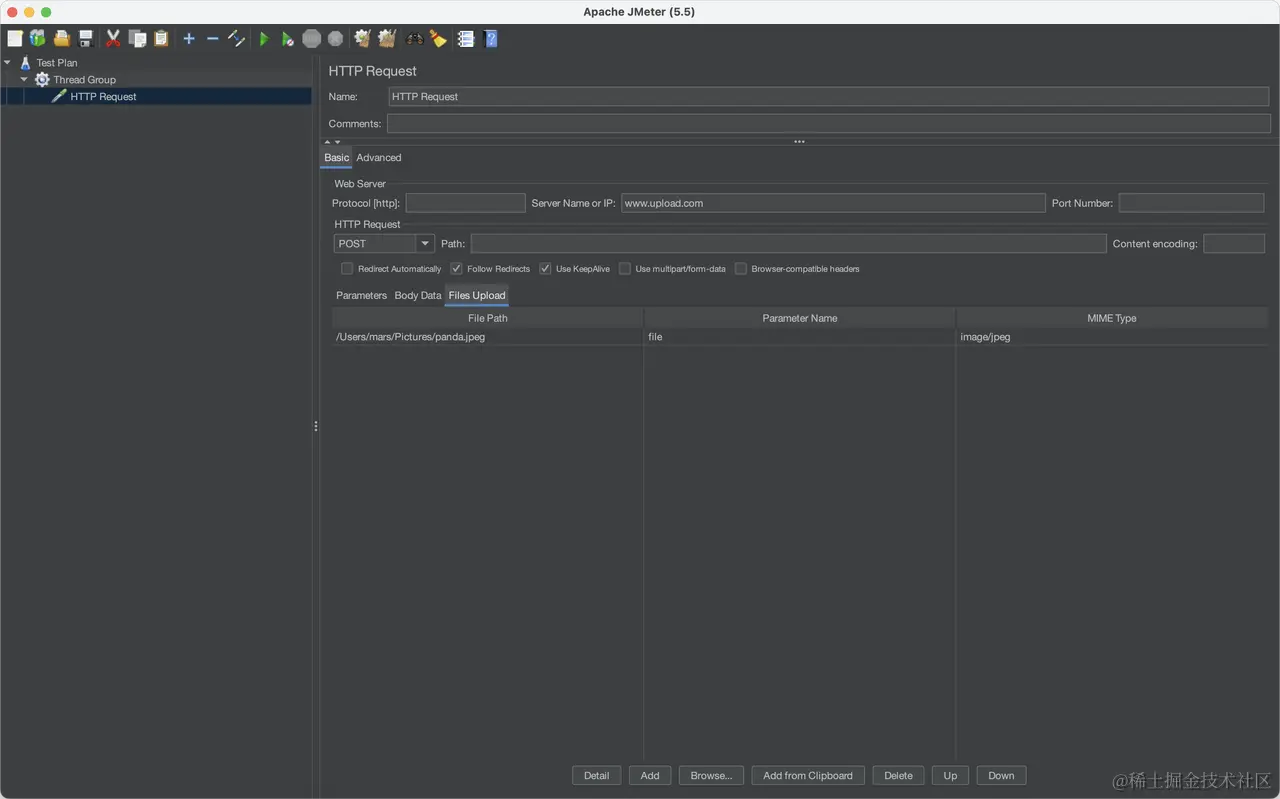Click the Browse... button

pyautogui.click(x=712, y=776)
